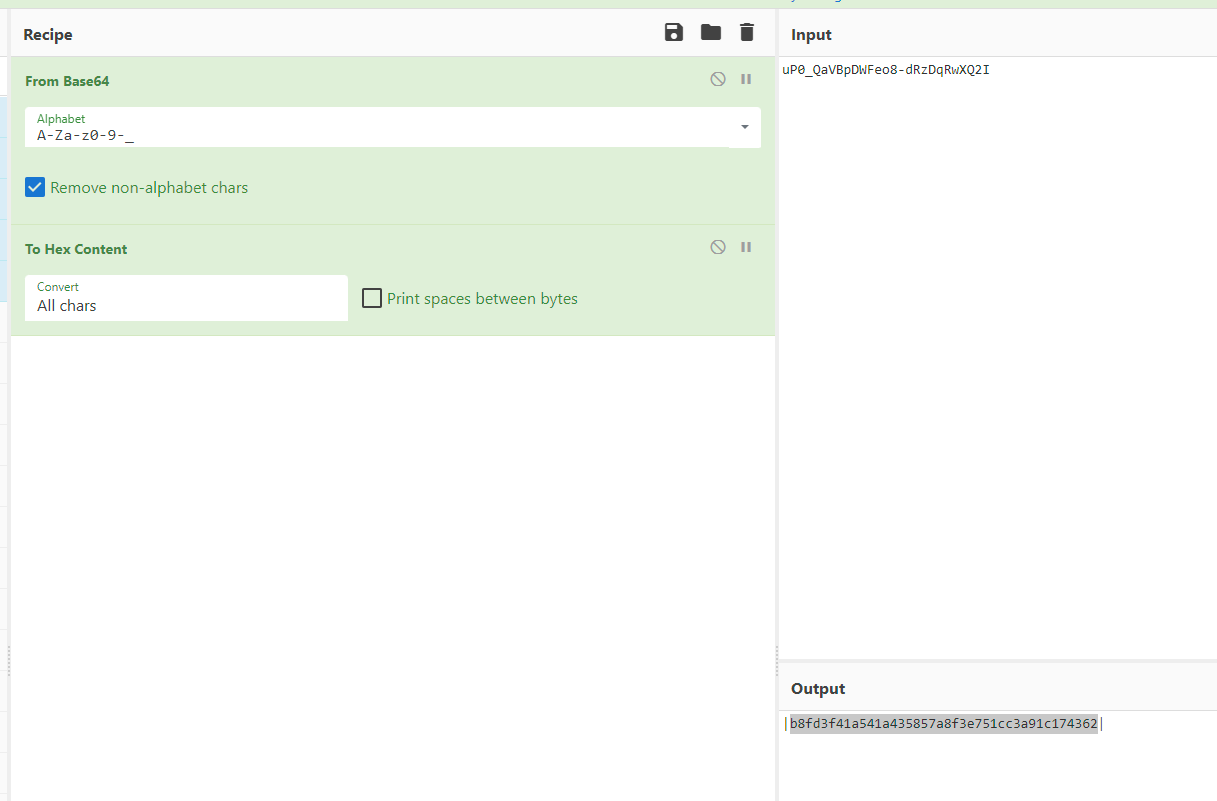The width and height of the screenshot is (1217, 801).
Task: Disable the To Hex Content operation
Action: tap(718, 247)
